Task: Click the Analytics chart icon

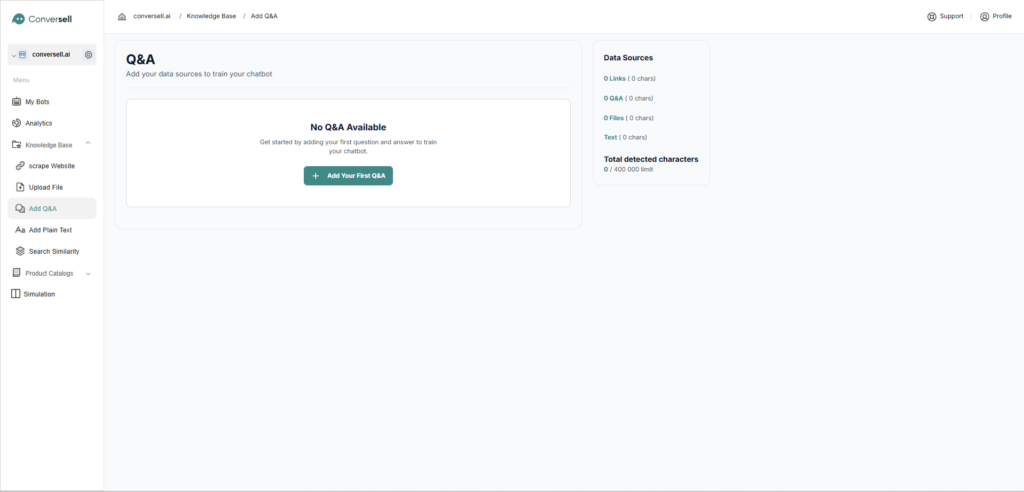Action: 16,123
